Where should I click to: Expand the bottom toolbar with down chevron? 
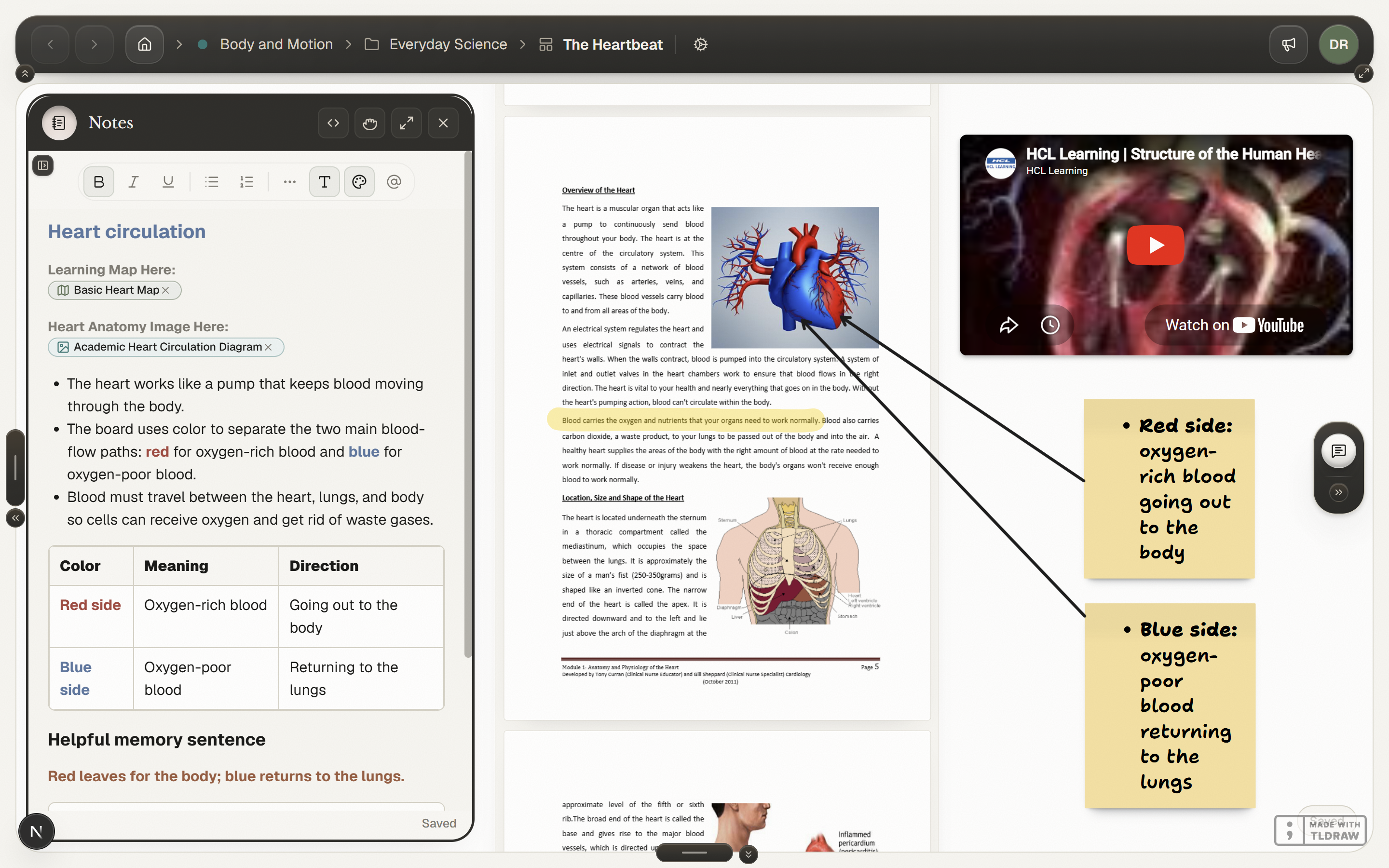pyautogui.click(x=748, y=854)
